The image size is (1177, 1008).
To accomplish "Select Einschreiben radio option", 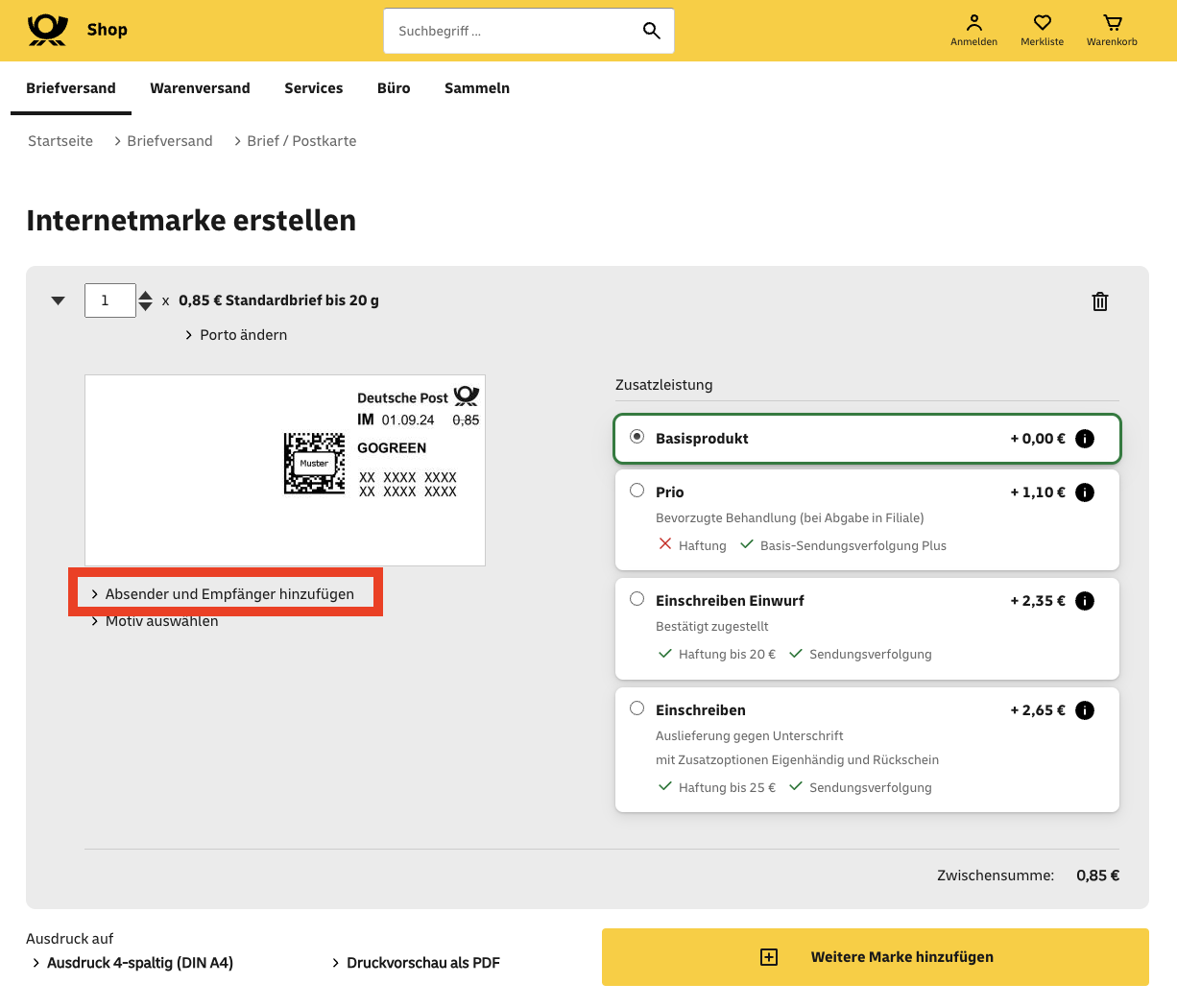I will (637, 708).
